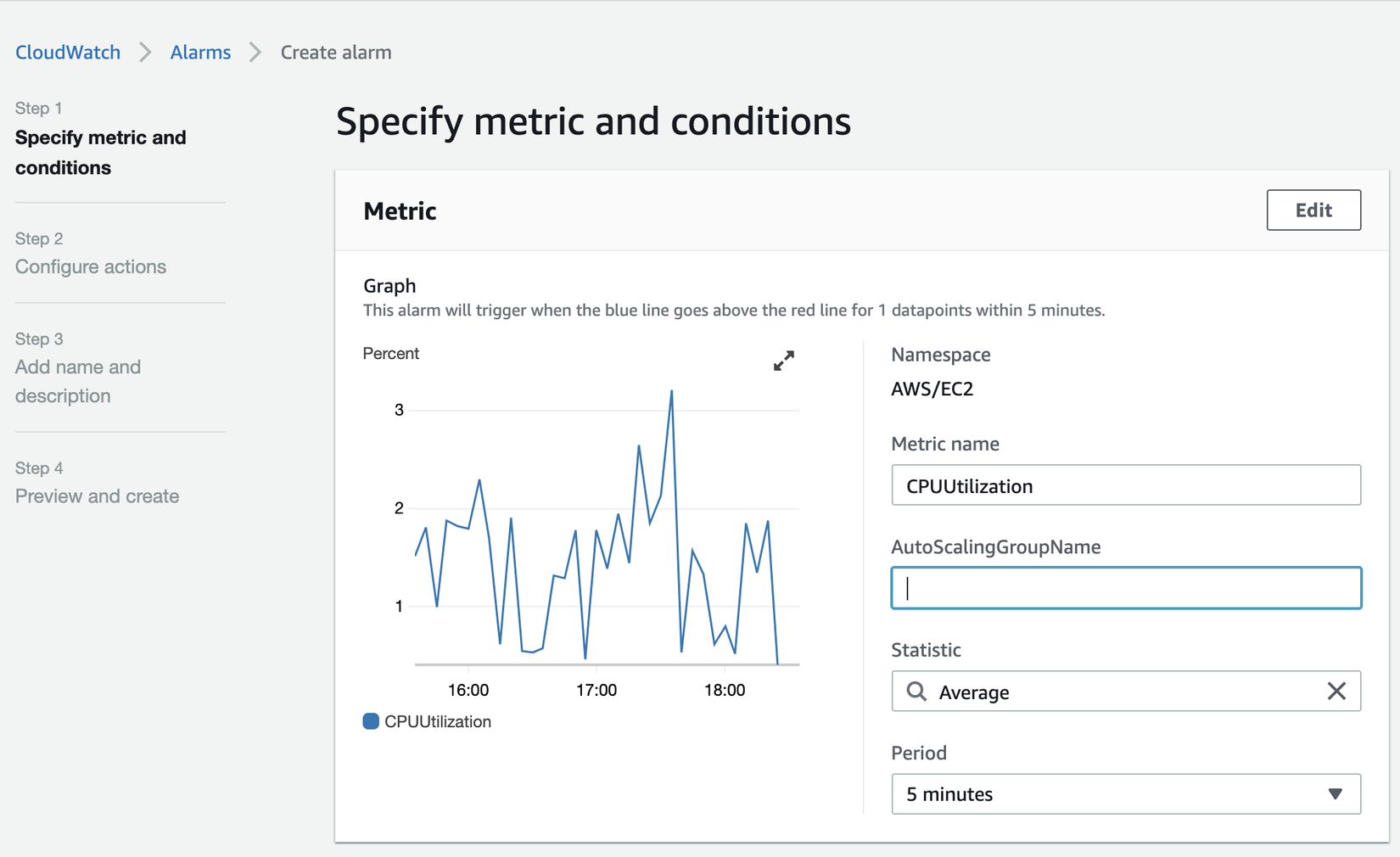Open the Statistic Average combo box
The height and width of the screenshot is (857, 1400).
1120,692
